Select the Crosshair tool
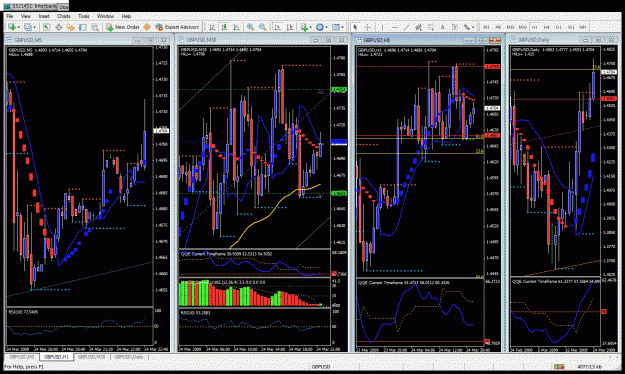This screenshot has height=374, width=625. pyautogui.click(x=368, y=27)
